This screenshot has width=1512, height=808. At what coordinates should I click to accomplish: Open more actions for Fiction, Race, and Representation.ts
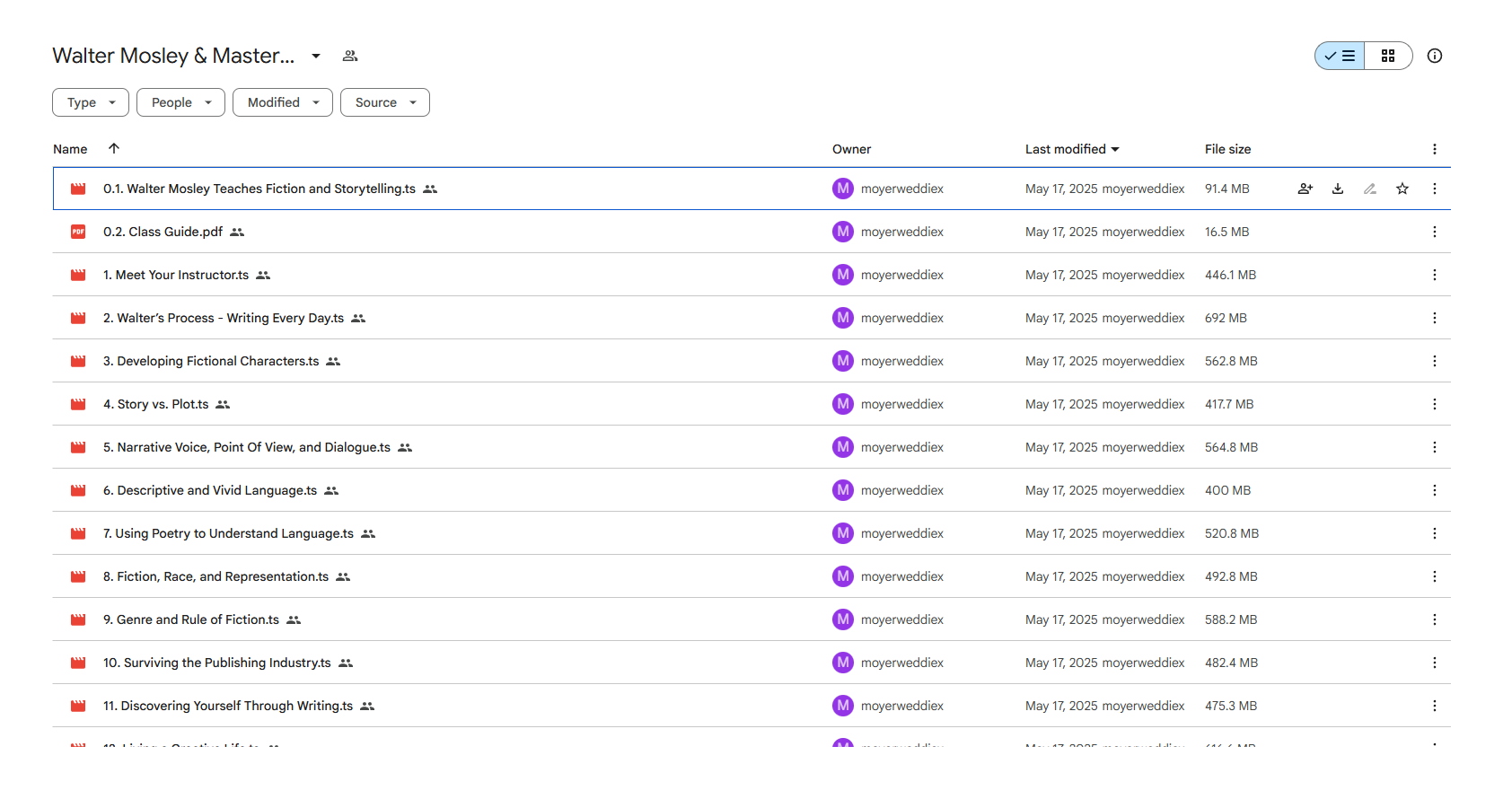click(x=1435, y=576)
